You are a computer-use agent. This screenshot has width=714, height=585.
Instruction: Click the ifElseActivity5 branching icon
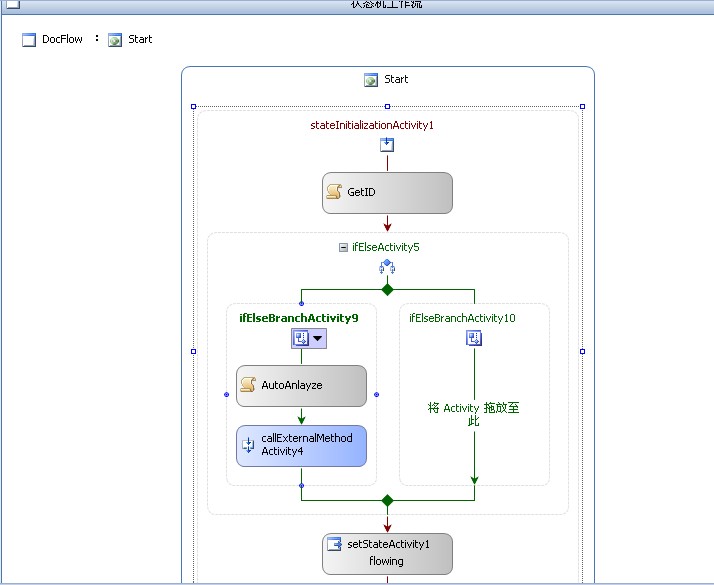tap(387, 267)
